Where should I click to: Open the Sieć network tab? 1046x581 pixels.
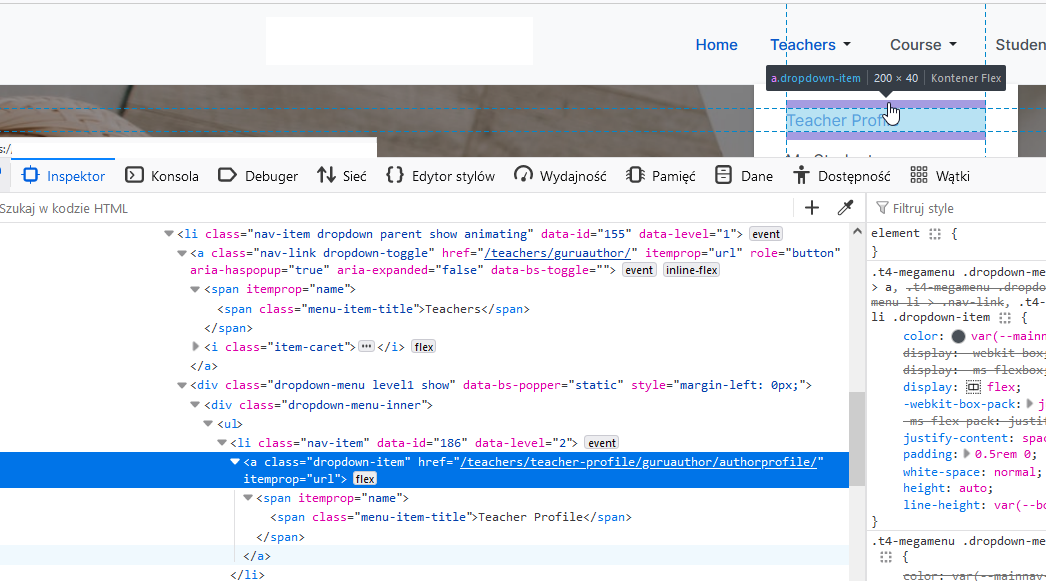[x=341, y=176]
